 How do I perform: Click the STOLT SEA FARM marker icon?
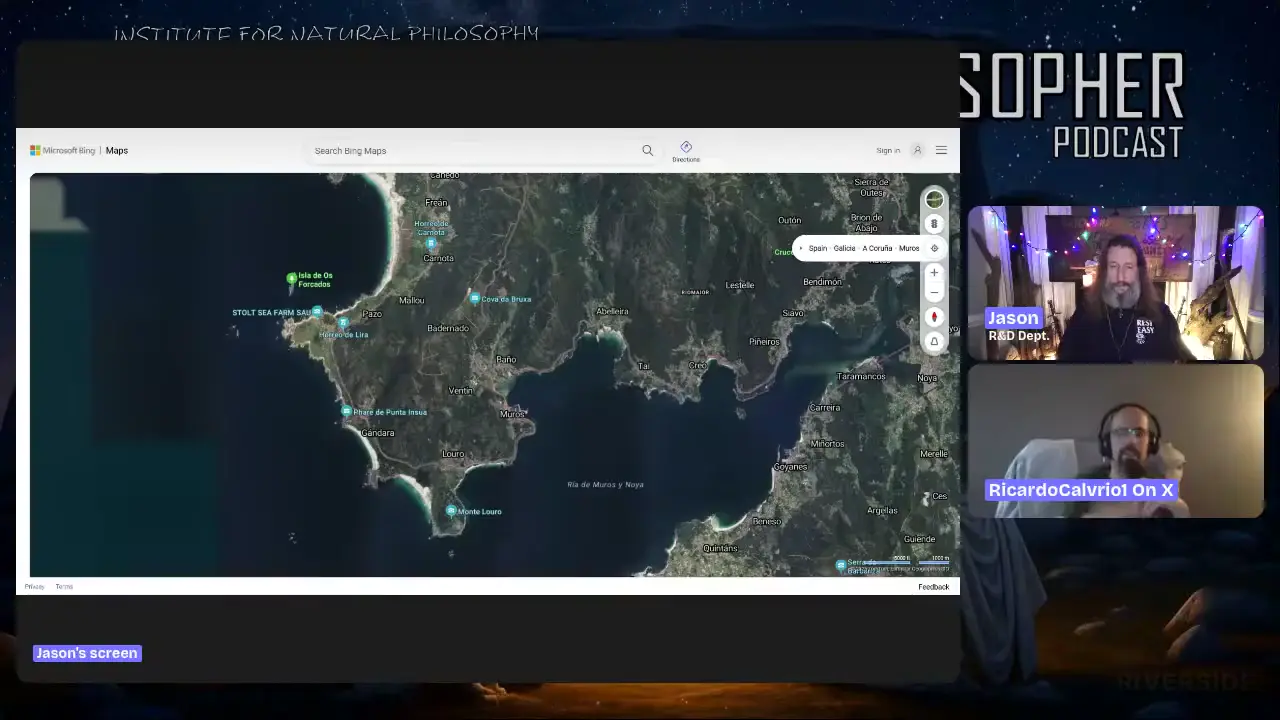click(317, 312)
